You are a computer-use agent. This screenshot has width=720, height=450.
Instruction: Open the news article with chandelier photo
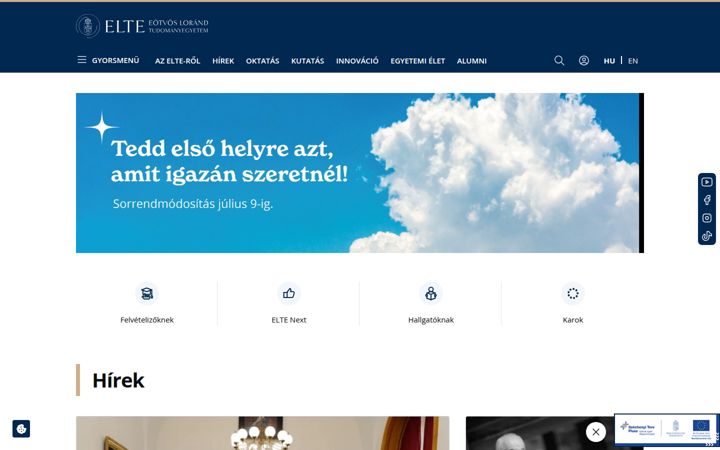(x=263, y=433)
